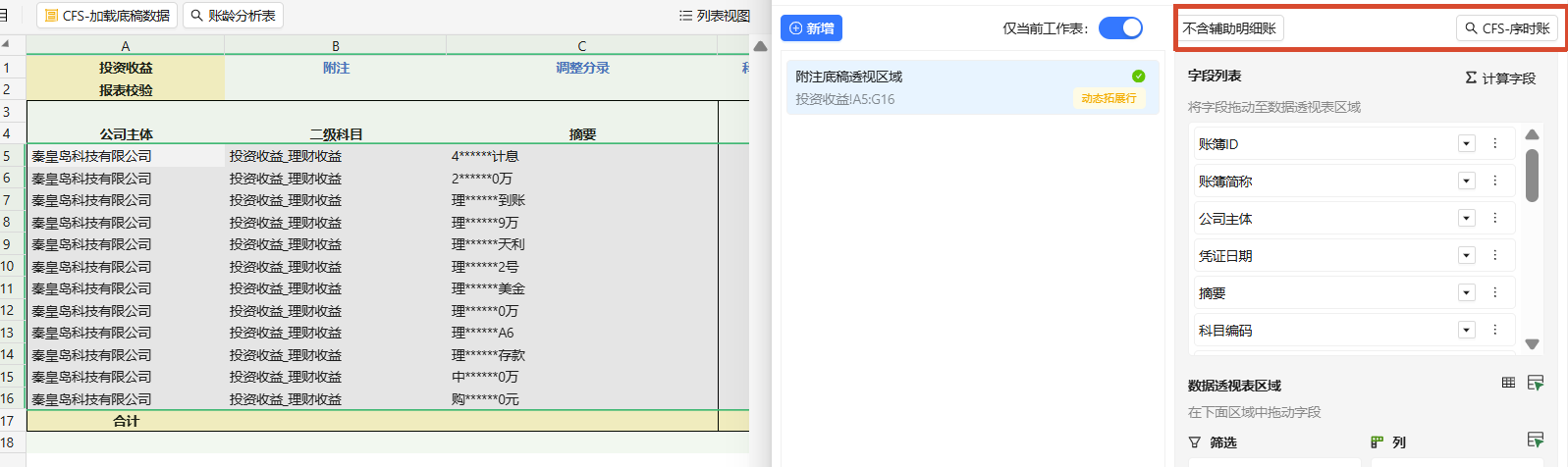The image size is (1568, 467).
Task: Open dropdown for 摘要 field
Action: tap(1467, 293)
